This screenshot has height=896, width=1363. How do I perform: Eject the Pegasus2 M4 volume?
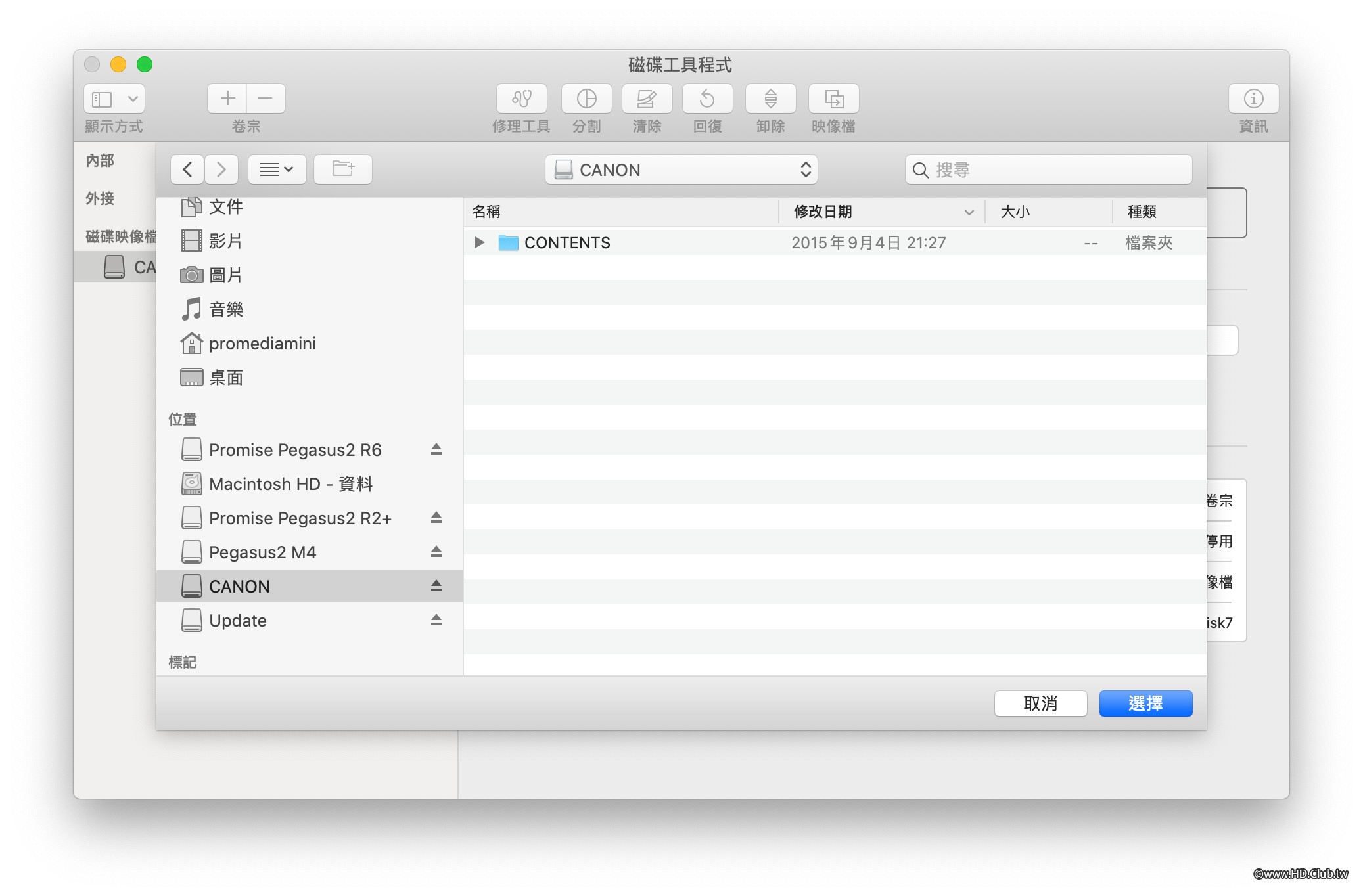pos(436,552)
